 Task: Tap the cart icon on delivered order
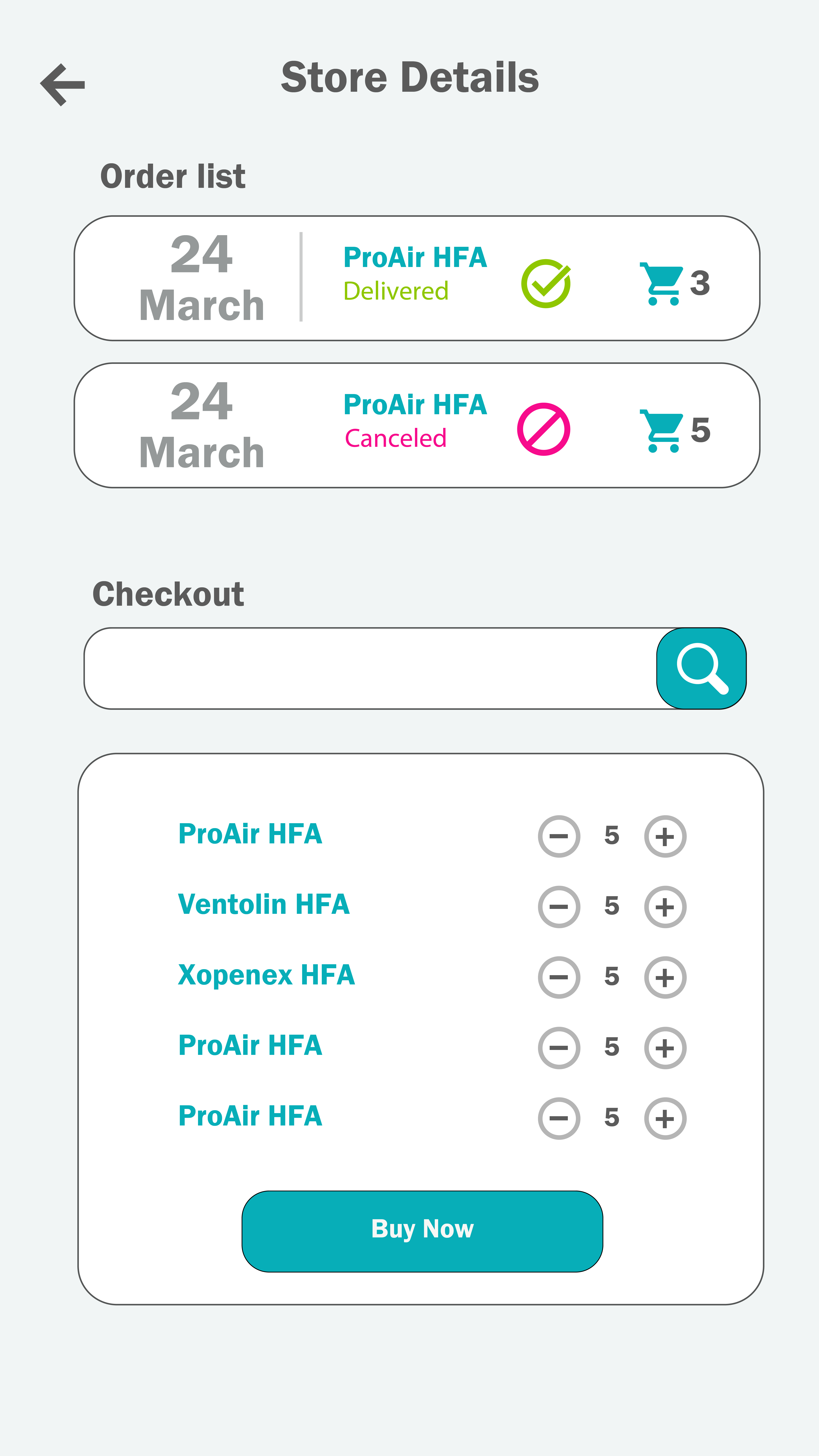click(x=661, y=284)
